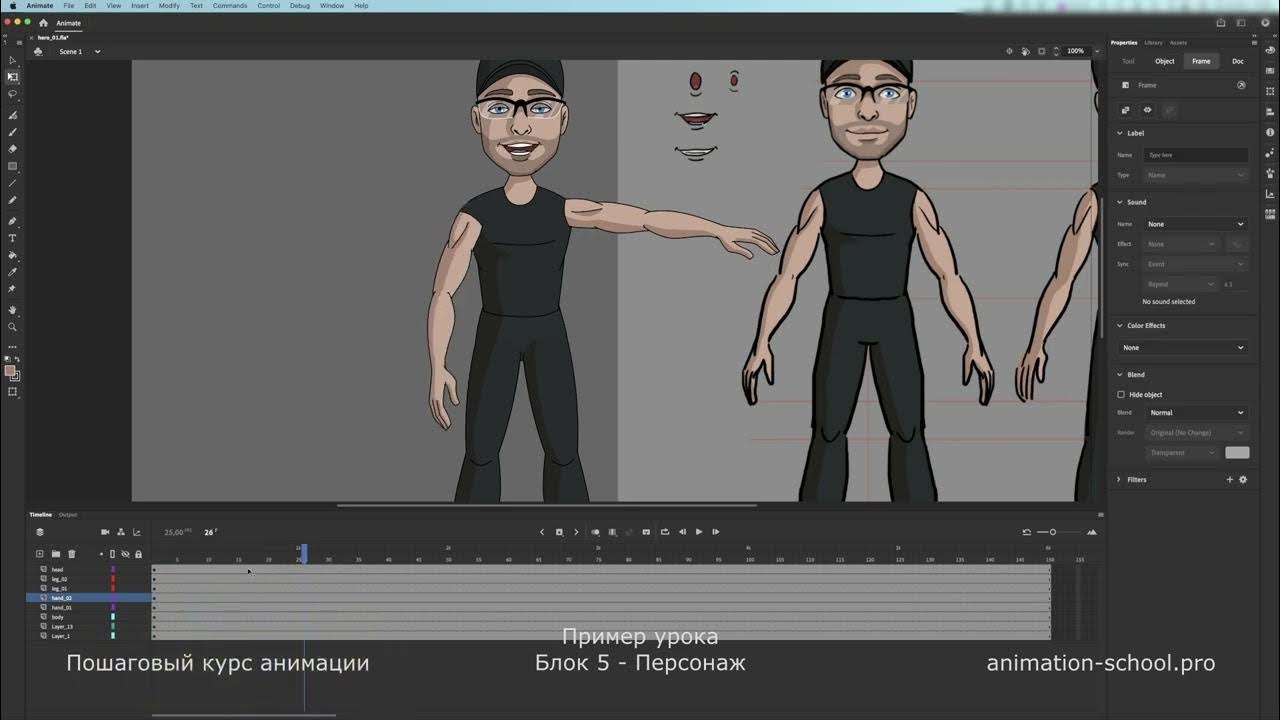
Task: Select the Asset Warp pin tool
Action: pyautogui.click(x=12, y=289)
